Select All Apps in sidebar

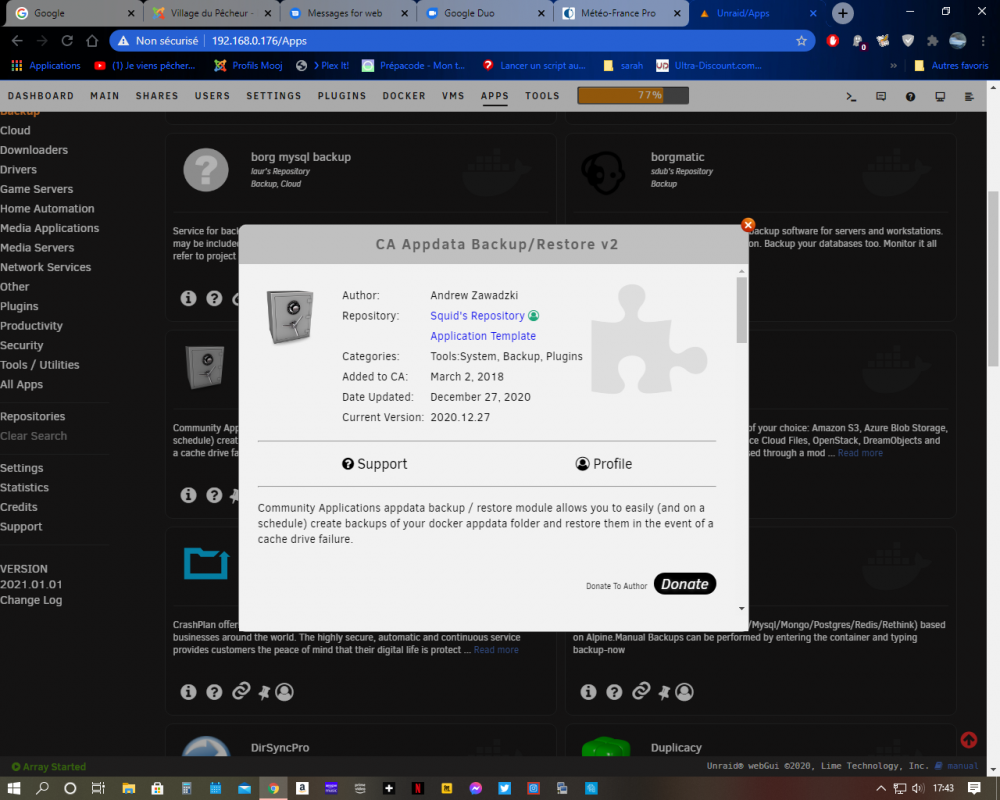tap(22, 385)
